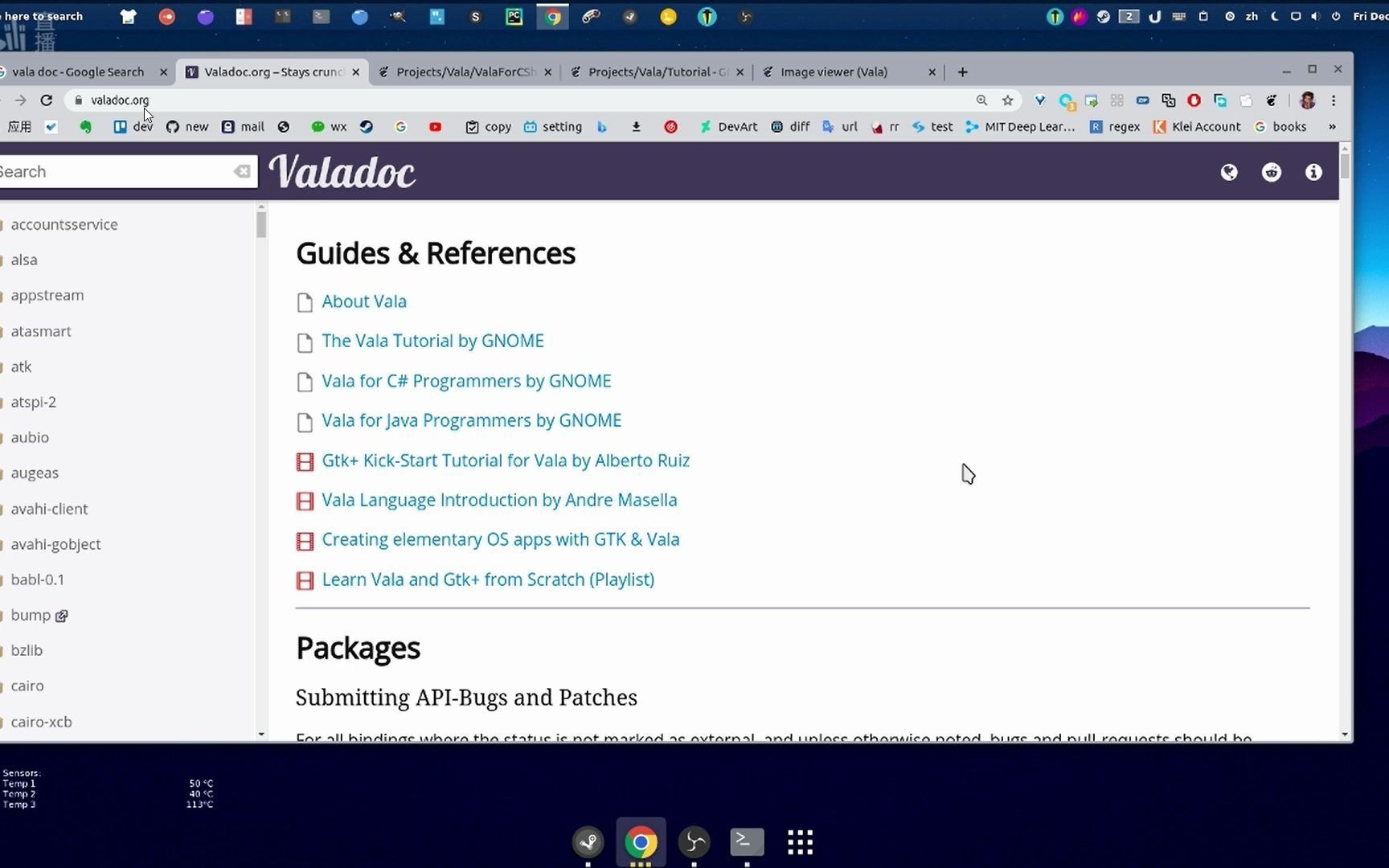Open Learn Vala and Gtk+ Playlist link
This screenshot has height=868, width=1389.
(x=488, y=579)
